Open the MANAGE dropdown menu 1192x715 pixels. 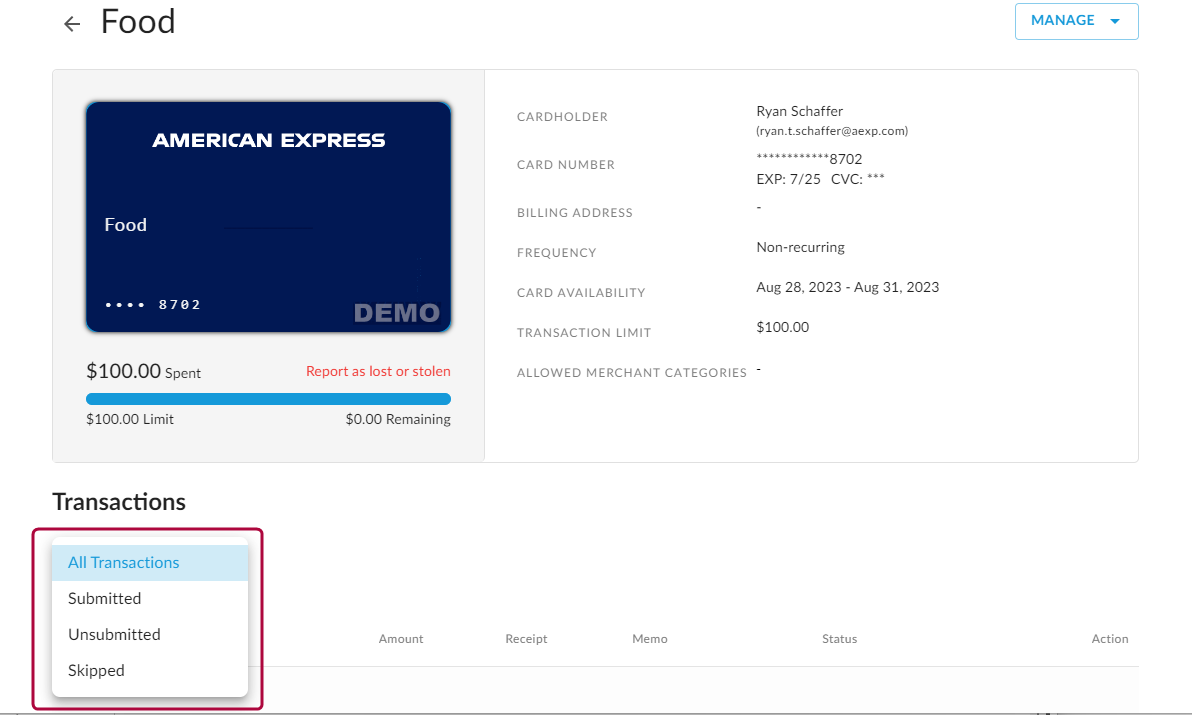coord(1076,21)
